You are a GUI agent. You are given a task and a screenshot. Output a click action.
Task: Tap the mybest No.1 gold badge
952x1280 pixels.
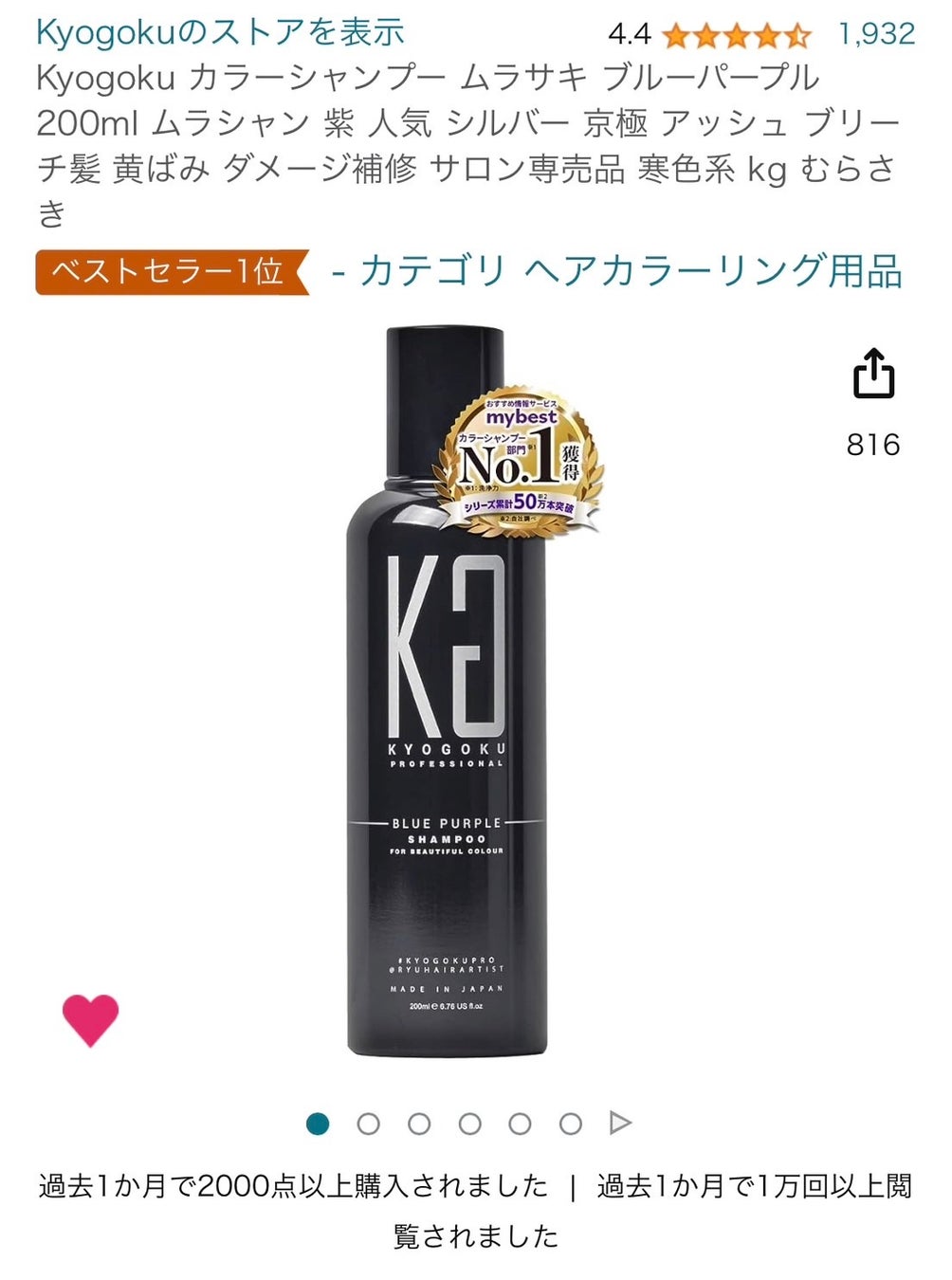pos(519,461)
